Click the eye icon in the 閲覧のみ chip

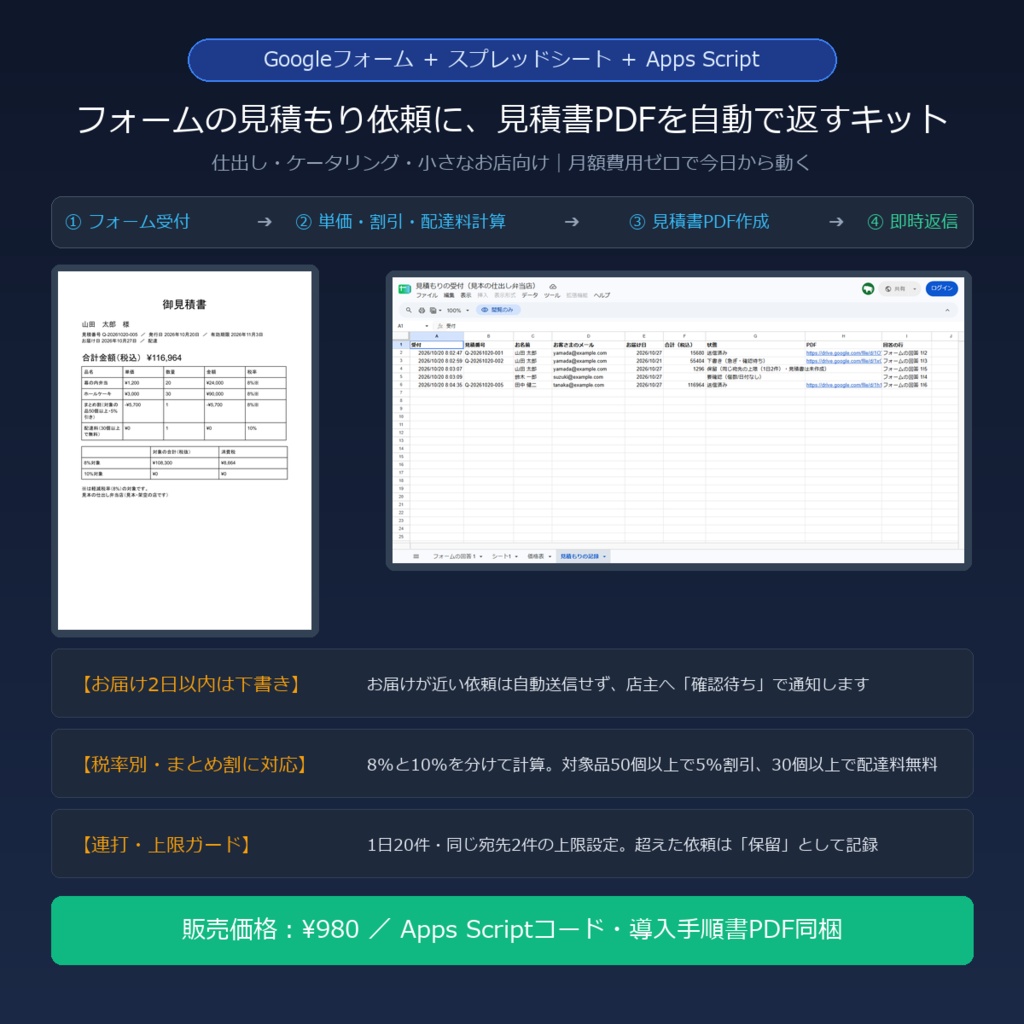click(485, 310)
